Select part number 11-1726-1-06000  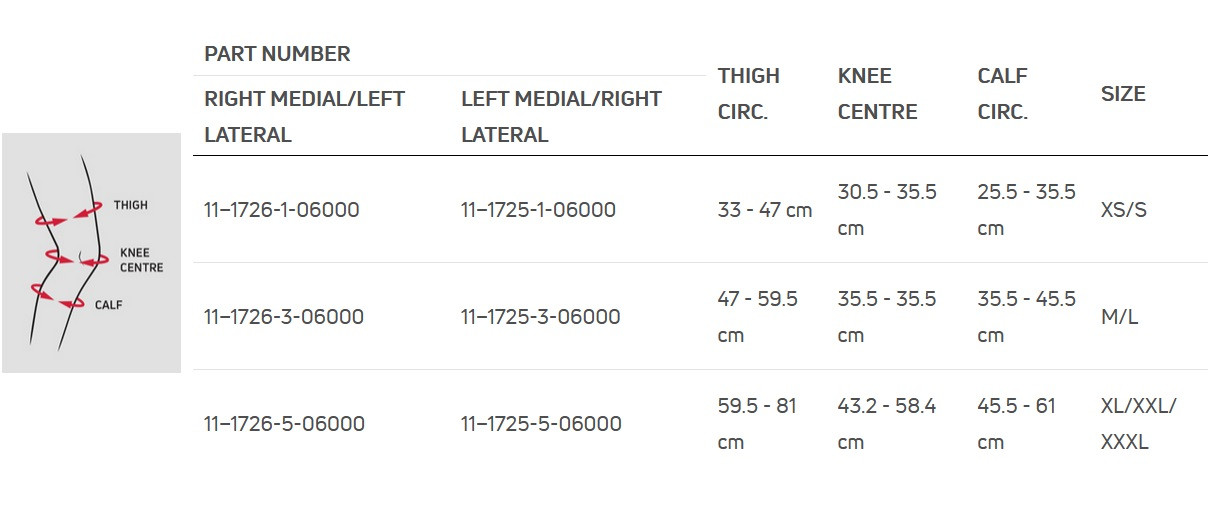(x=281, y=210)
